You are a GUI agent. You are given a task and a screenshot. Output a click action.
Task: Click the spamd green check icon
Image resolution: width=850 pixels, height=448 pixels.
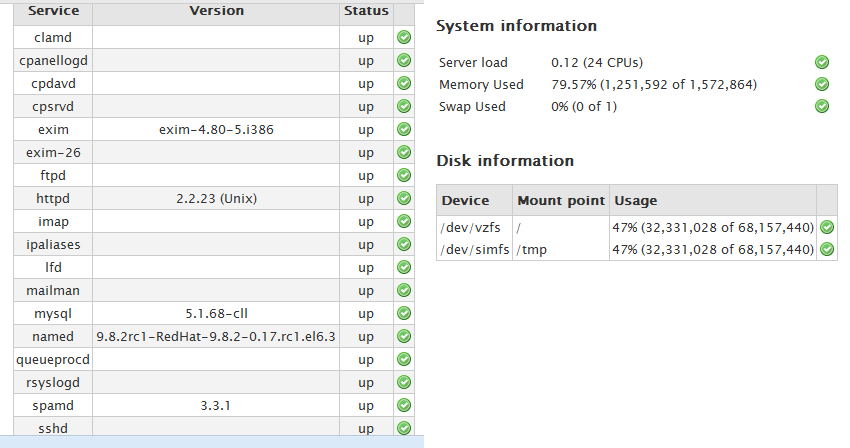[x=404, y=405]
